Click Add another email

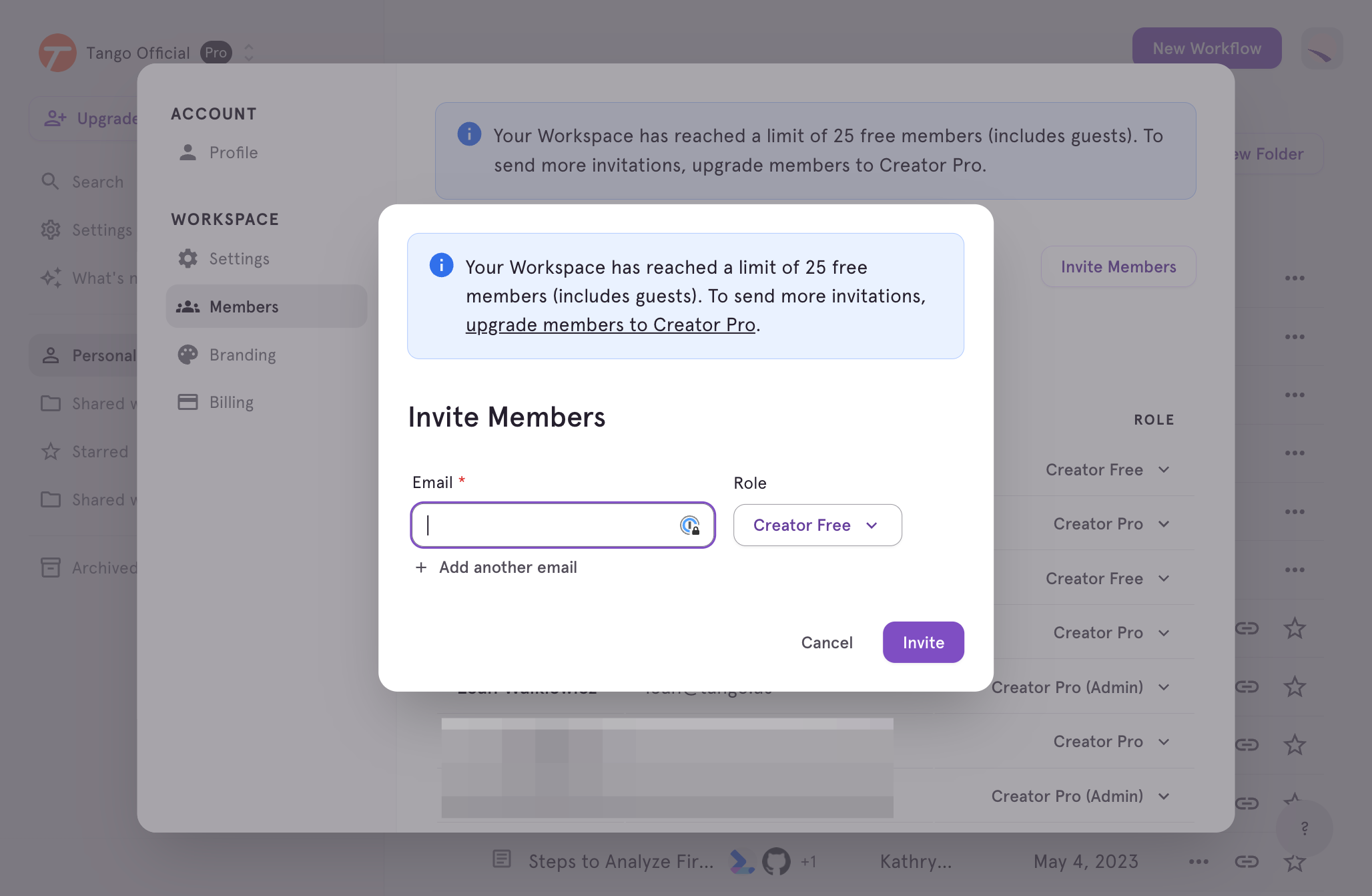coord(496,567)
